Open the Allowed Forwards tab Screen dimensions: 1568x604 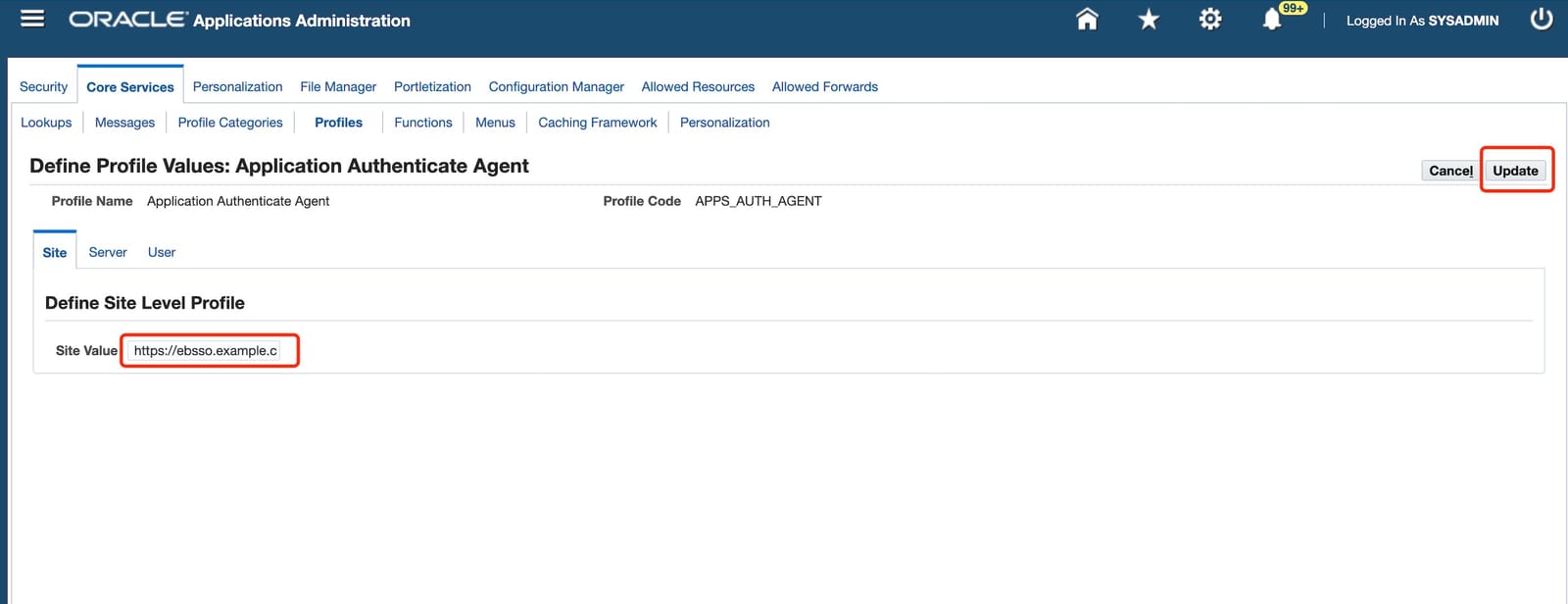[825, 86]
